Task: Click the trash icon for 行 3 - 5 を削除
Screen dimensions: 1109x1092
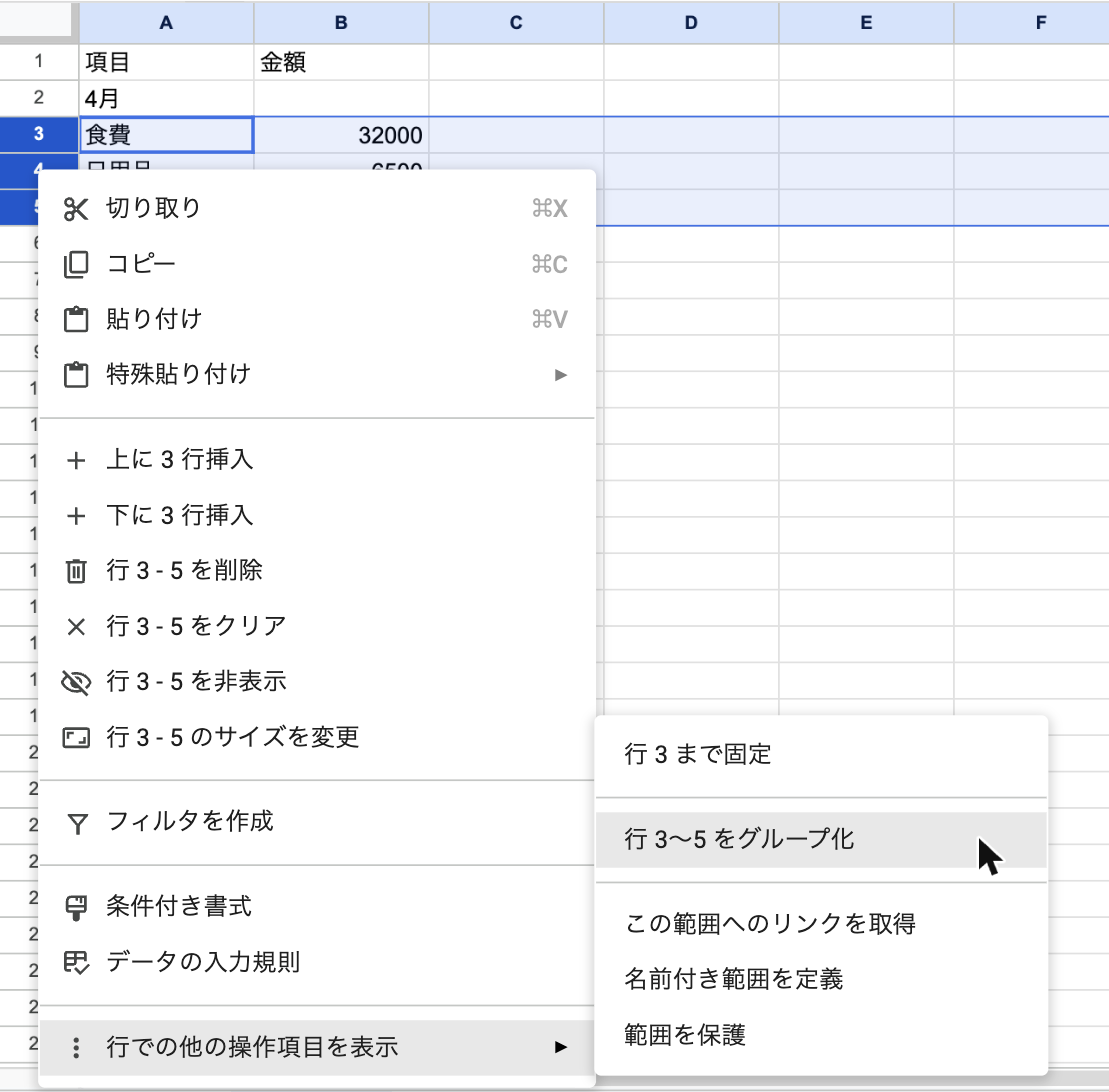Action: [76, 571]
